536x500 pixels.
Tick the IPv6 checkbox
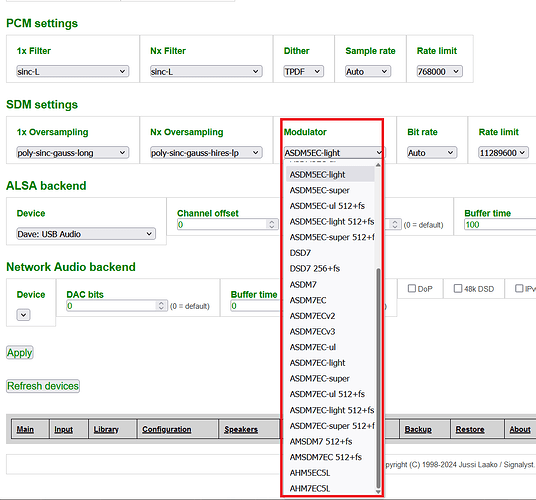[519, 288]
